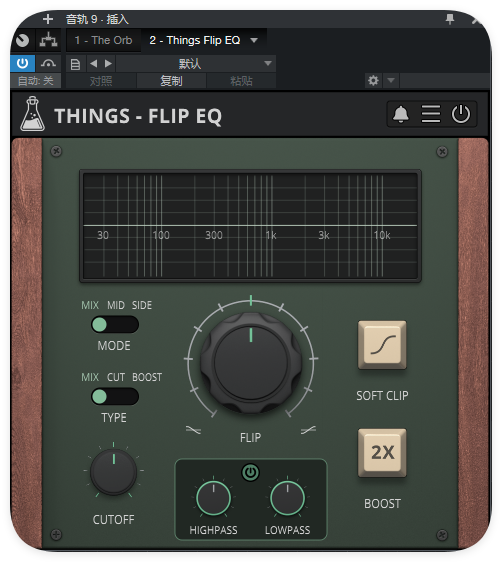Image resolution: width=502 pixels, height=562 pixels.
Task: Enable the 2X BOOST button
Action: click(382, 453)
